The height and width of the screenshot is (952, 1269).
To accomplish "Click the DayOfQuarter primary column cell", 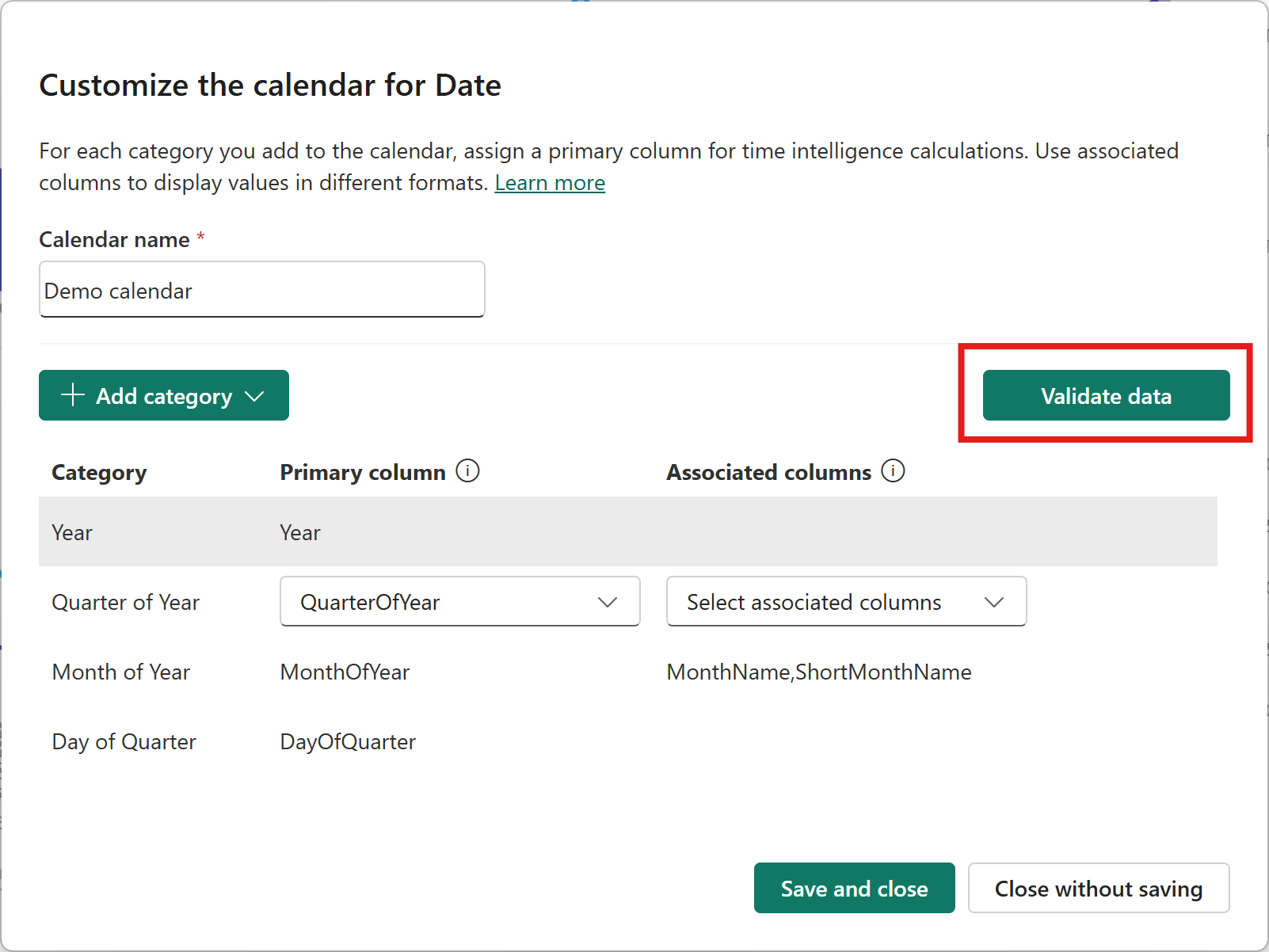I will [x=348, y=741].
